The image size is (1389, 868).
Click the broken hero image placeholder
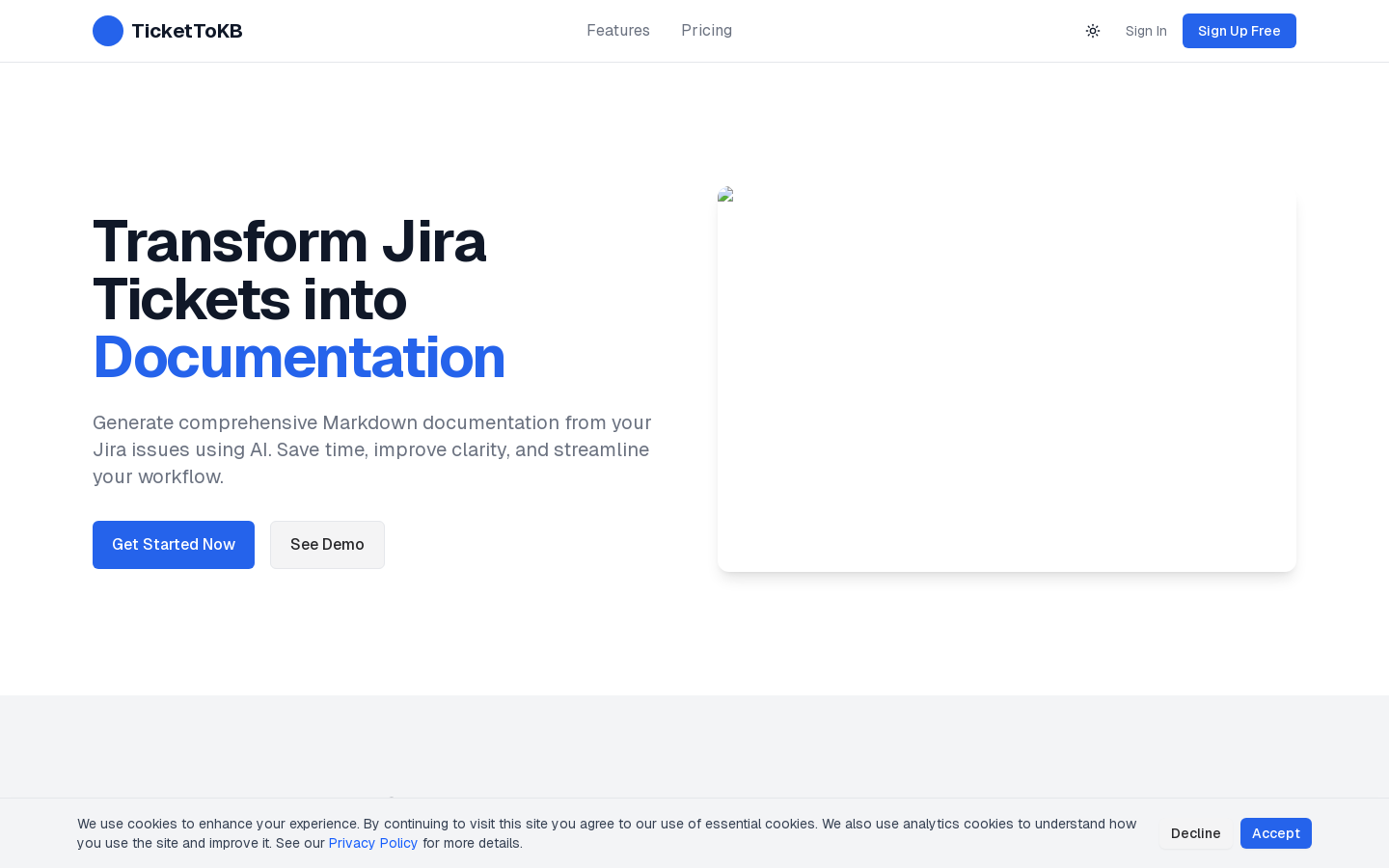1007,379
